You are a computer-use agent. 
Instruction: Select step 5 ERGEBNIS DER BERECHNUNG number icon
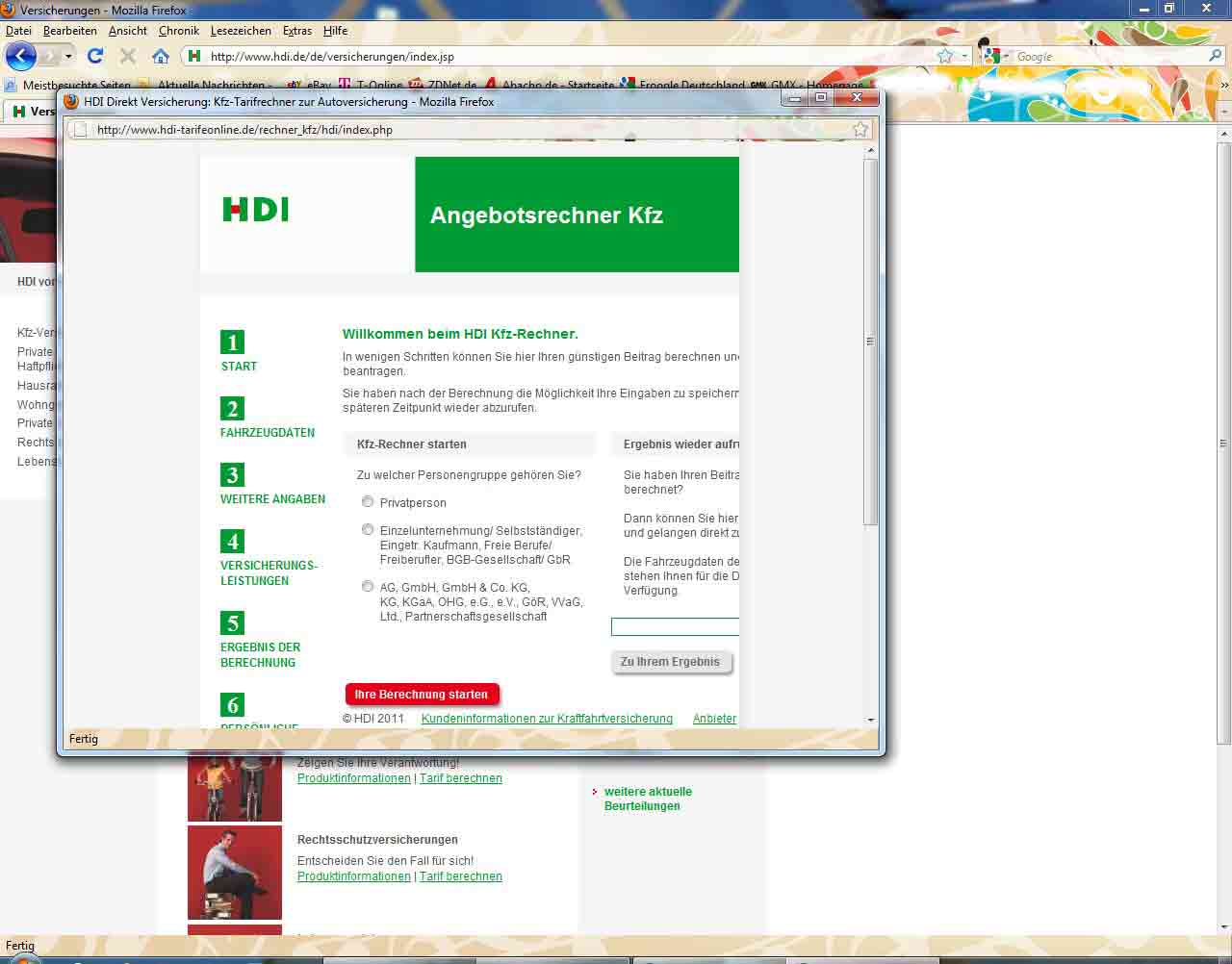coord(232,623)
